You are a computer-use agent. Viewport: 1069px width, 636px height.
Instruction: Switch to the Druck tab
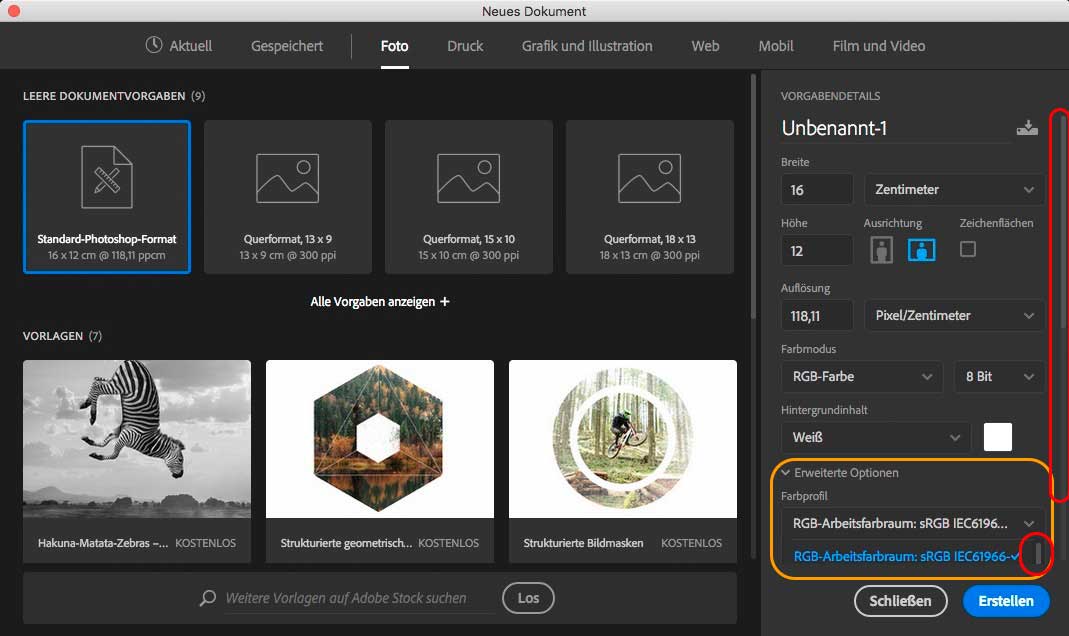click(x=465, y=46)
